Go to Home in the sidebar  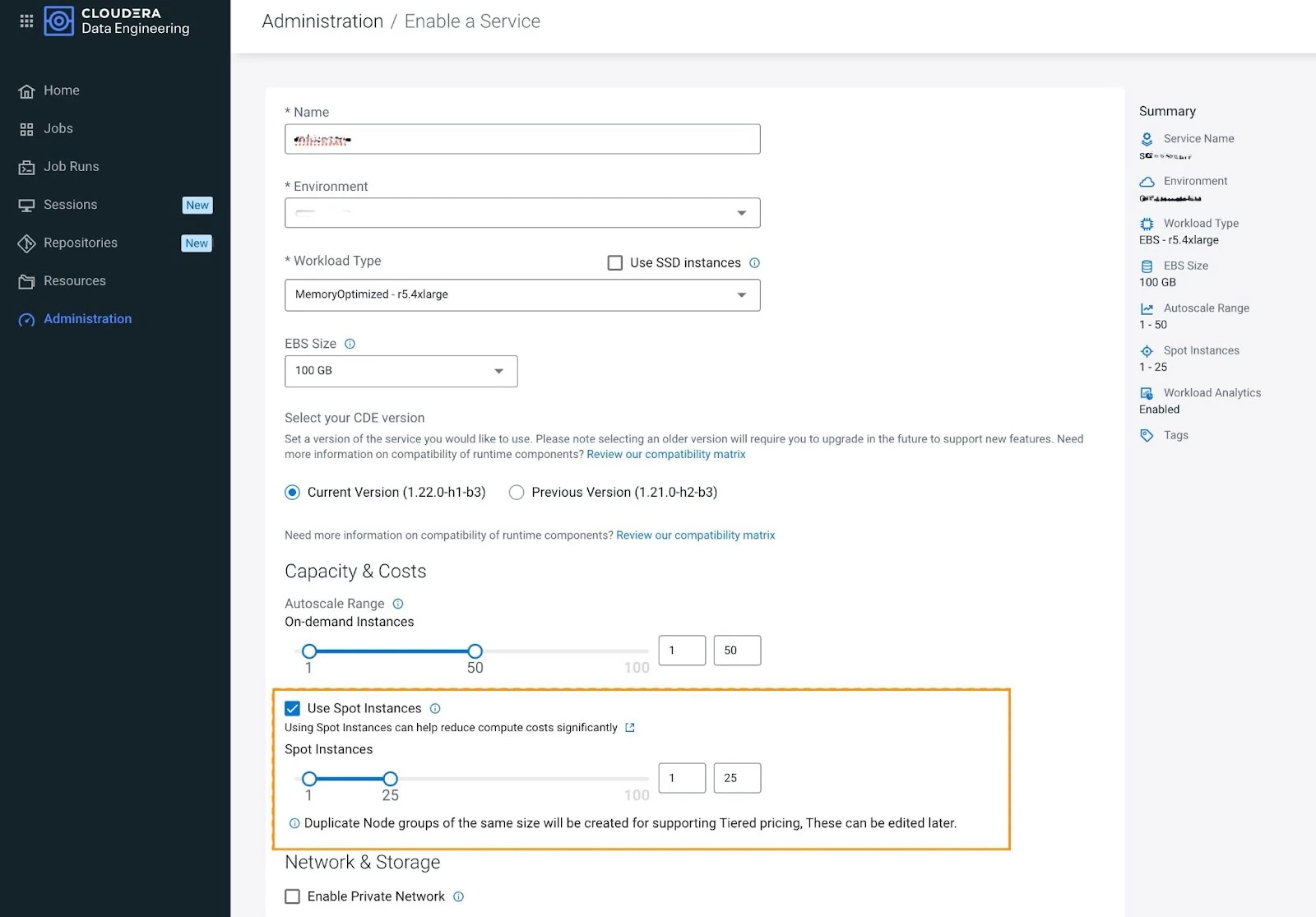(62, 90)
